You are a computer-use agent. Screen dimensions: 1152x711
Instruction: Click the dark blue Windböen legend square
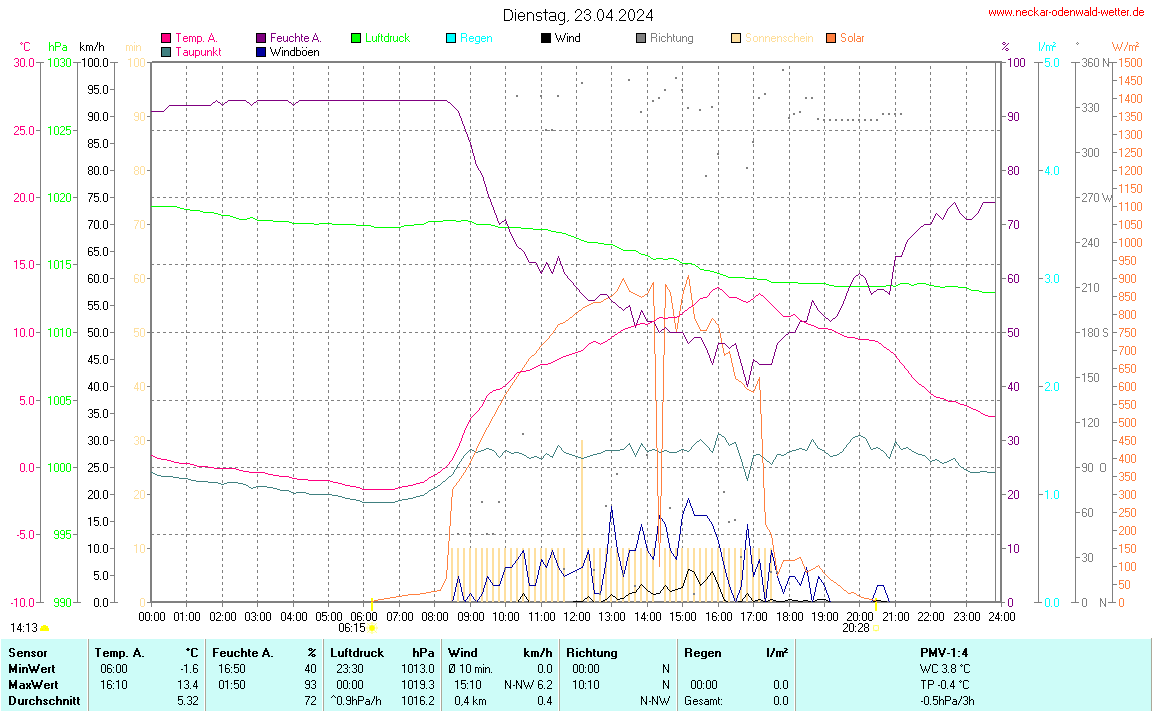click(261, 52)
